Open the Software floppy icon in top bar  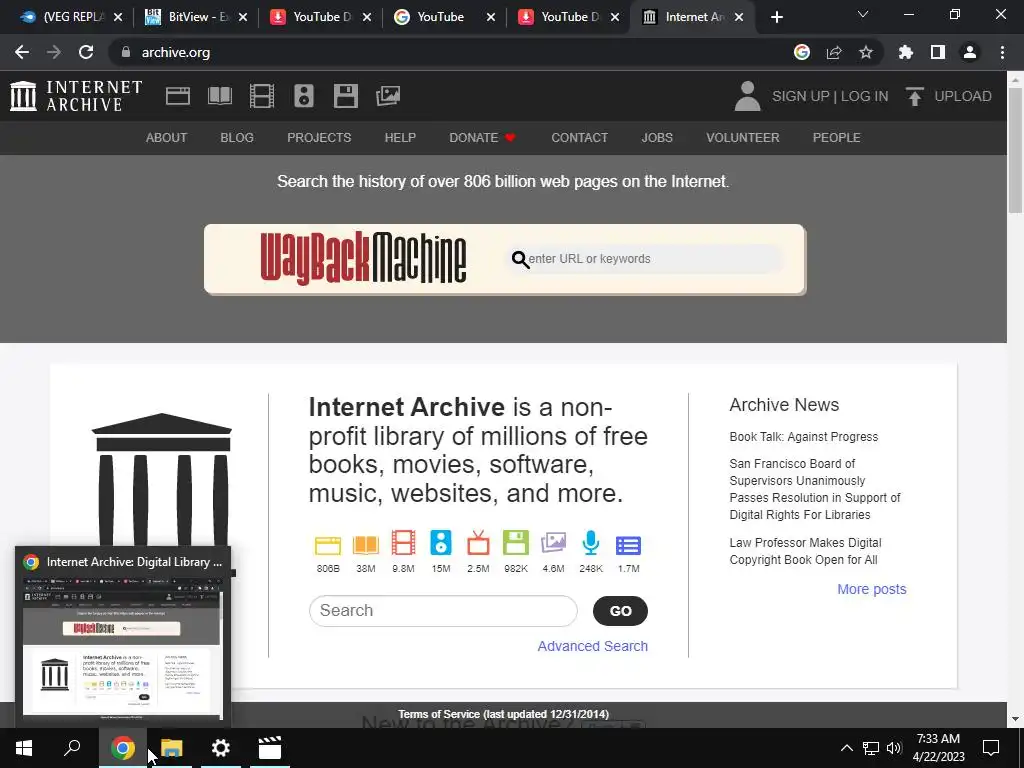click(345, 96)
